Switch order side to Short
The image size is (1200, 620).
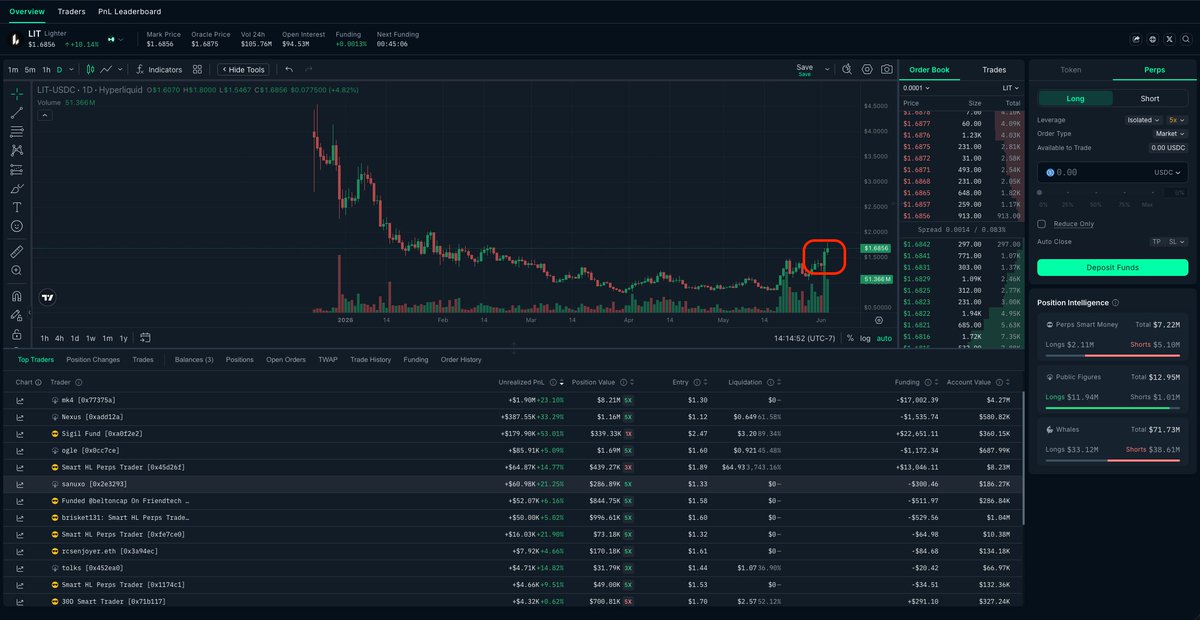1150,98
